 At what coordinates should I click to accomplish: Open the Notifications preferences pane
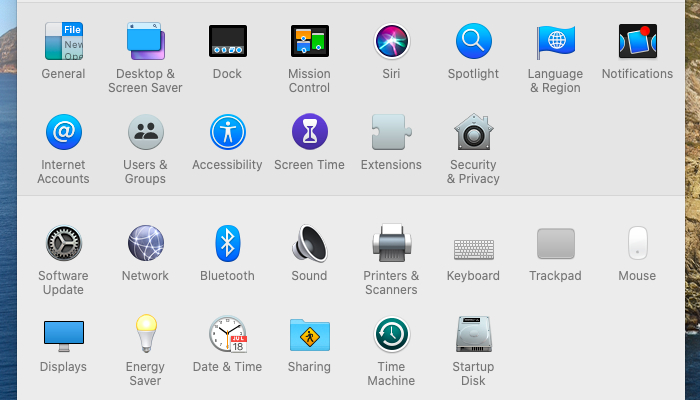tap(638, 41)
